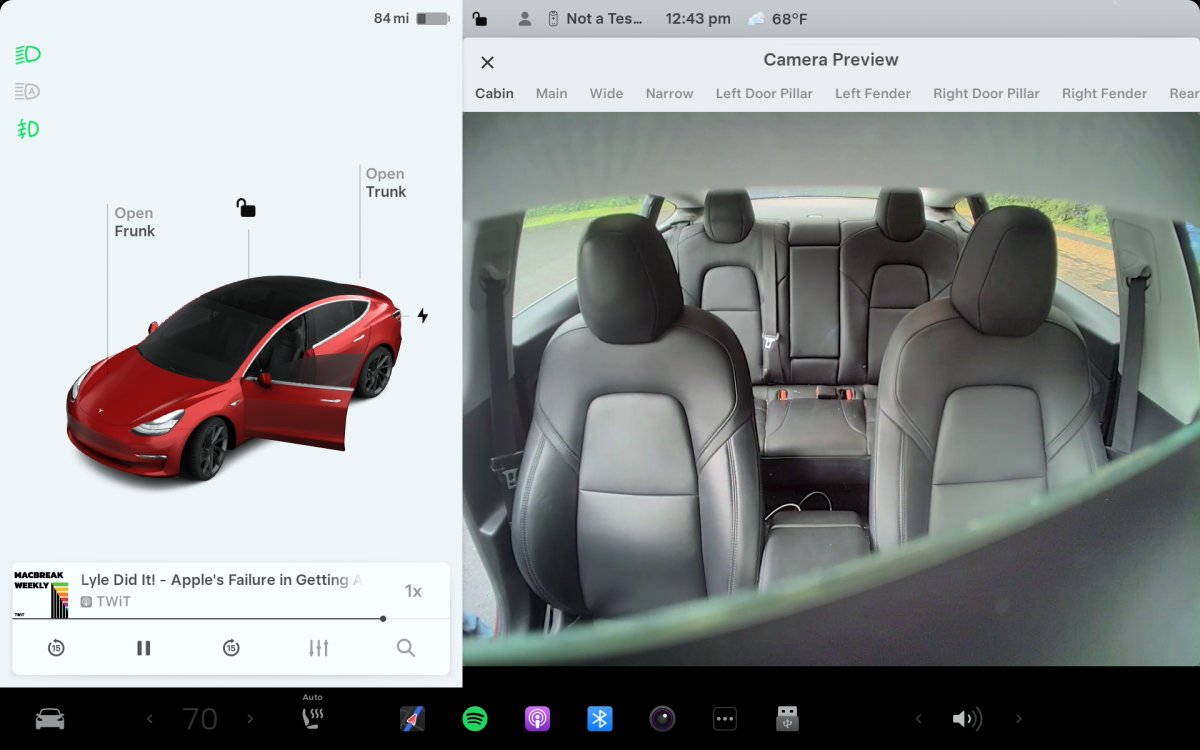Expand more apps with the ellipsis icon
Screen dimensions: 1200x750
click(x=724, y=718)
